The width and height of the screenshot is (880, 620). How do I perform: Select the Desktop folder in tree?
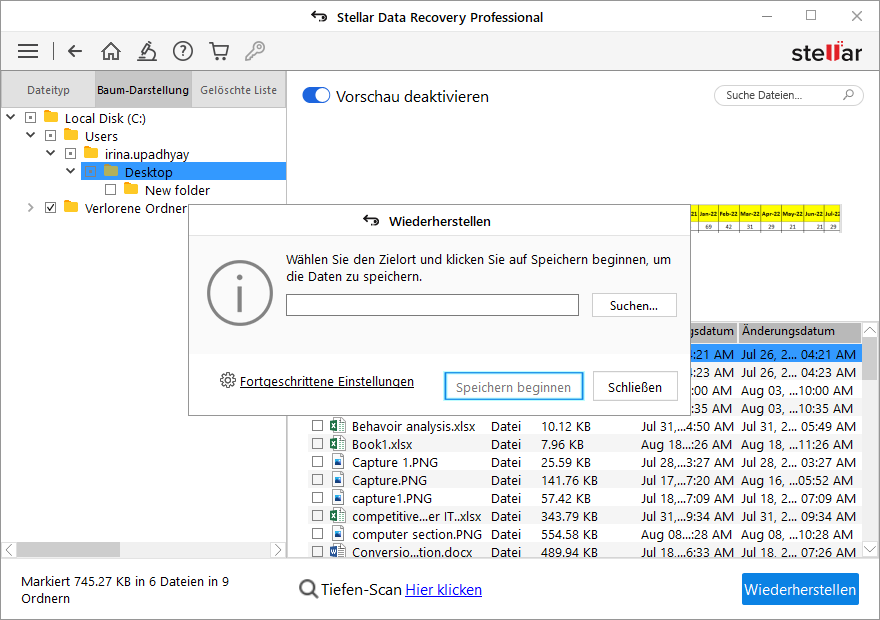point(184,171)
